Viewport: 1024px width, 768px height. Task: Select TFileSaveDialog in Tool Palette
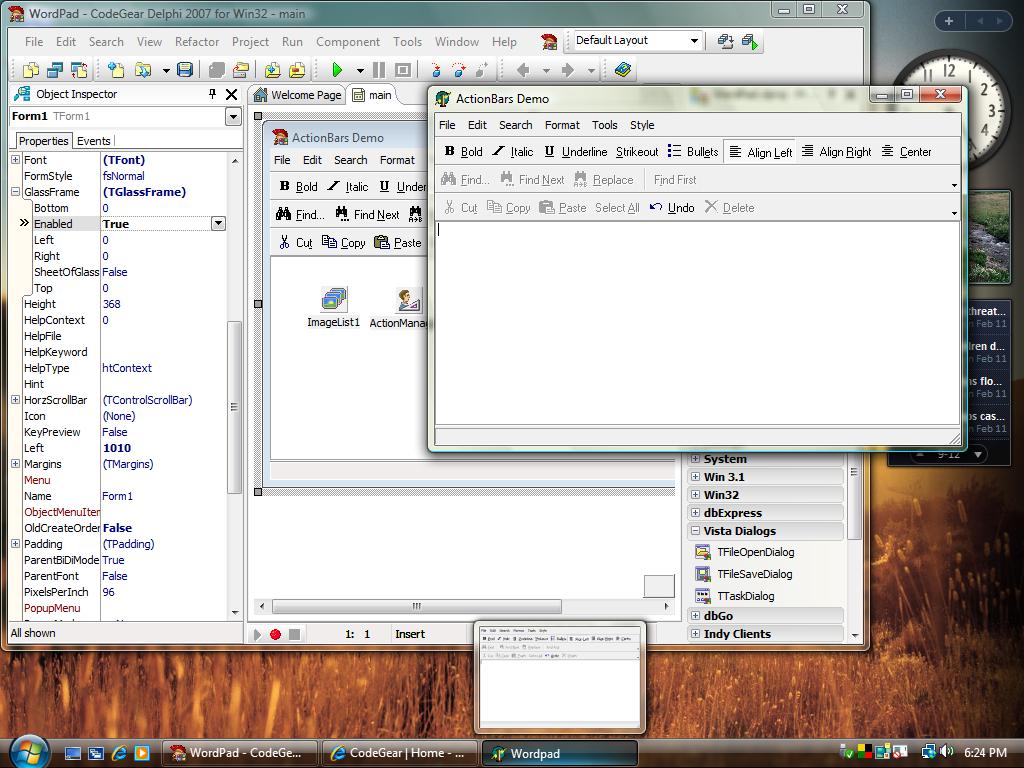pyautogui.click(x=744, y=574)
